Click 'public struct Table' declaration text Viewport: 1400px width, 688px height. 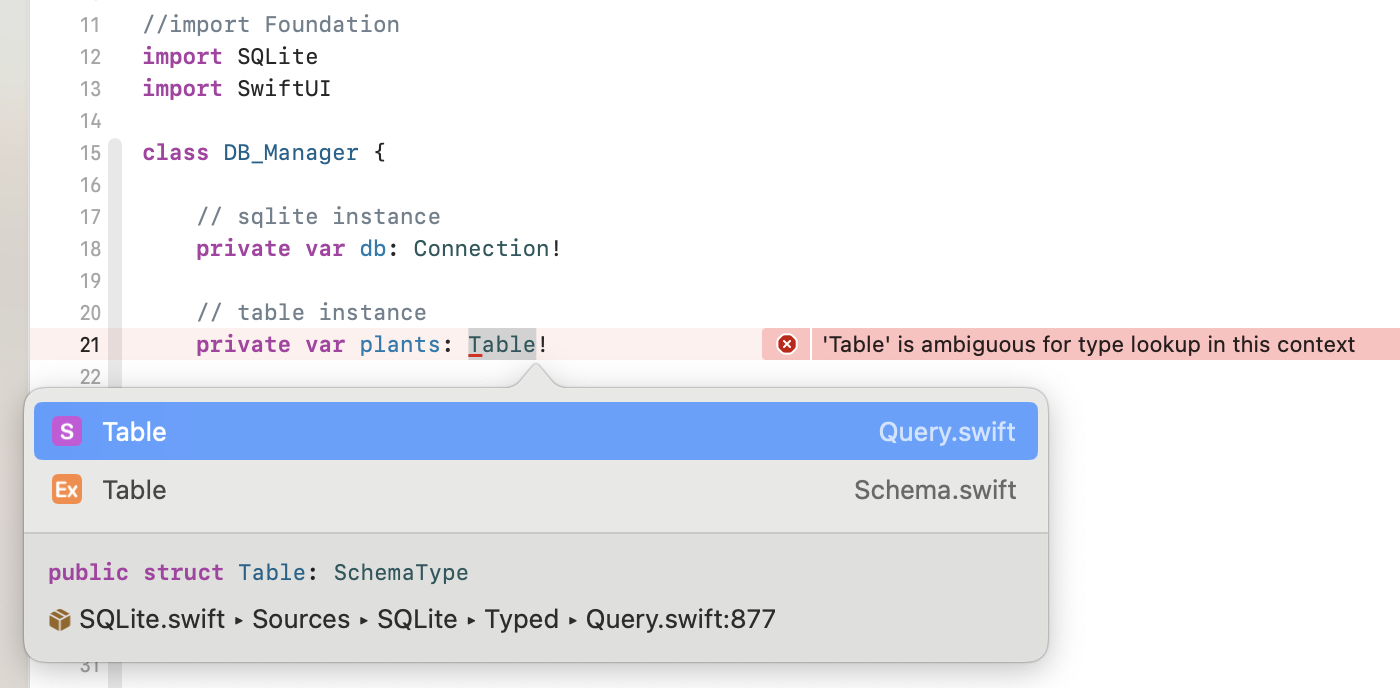pyautogui.click(x=177, y=572)
